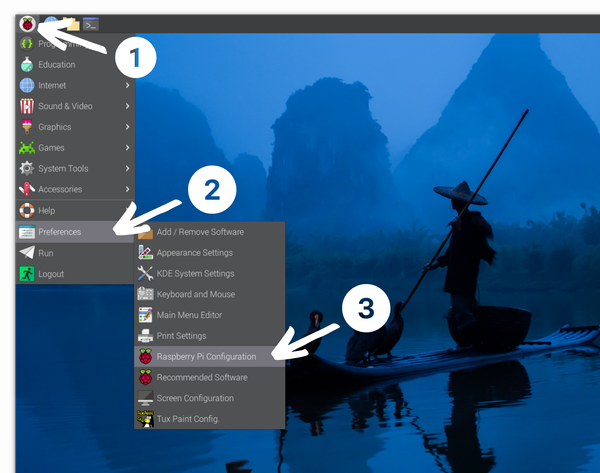Open the file manager folder icon
The height and width of the screenshot is (473, 600).
pos(71,23)
